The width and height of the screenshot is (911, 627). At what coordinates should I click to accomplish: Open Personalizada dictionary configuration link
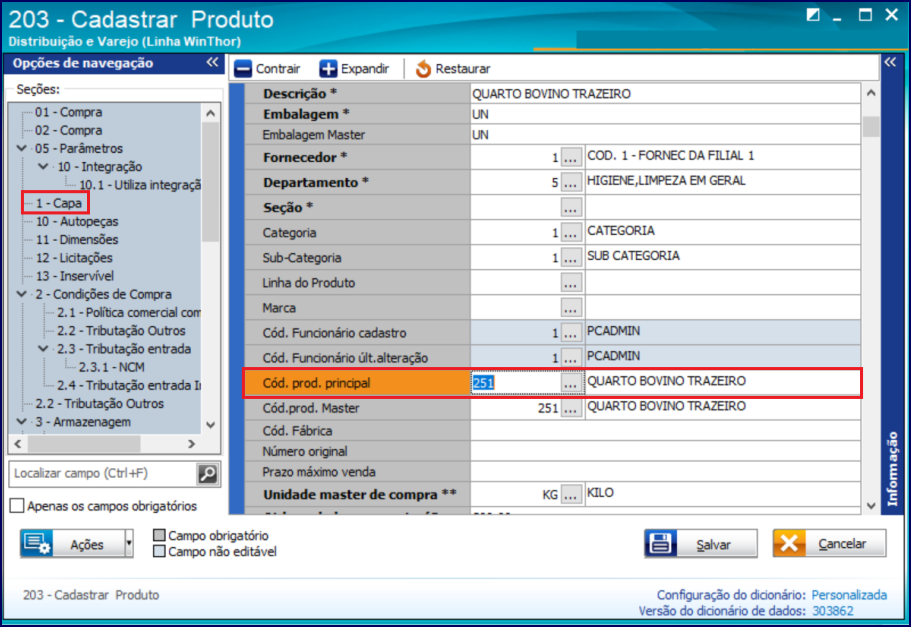(849, 595)
